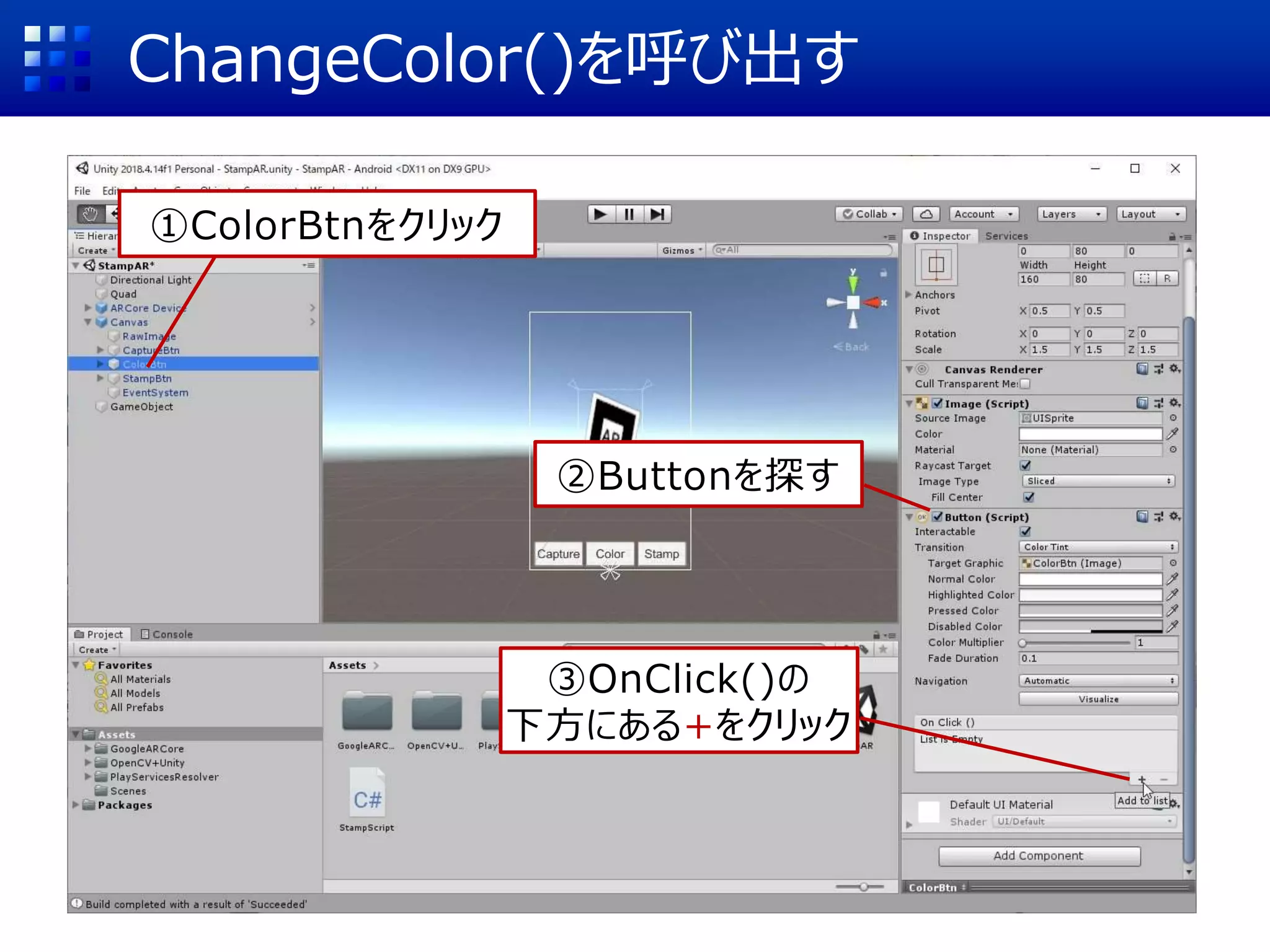Click the scene orientation gizmo center cube
Viewport: 1270px width, 952px height.
click(x=853, y=302)
